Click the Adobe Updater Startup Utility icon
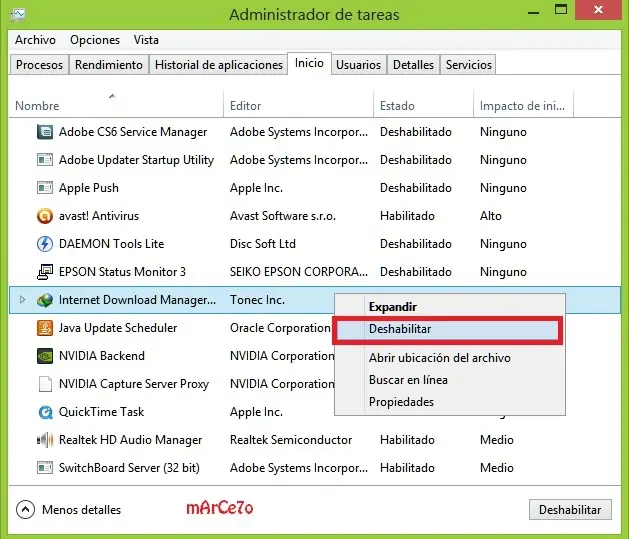This screenshot has width=629, height=539. pos(45,160)
